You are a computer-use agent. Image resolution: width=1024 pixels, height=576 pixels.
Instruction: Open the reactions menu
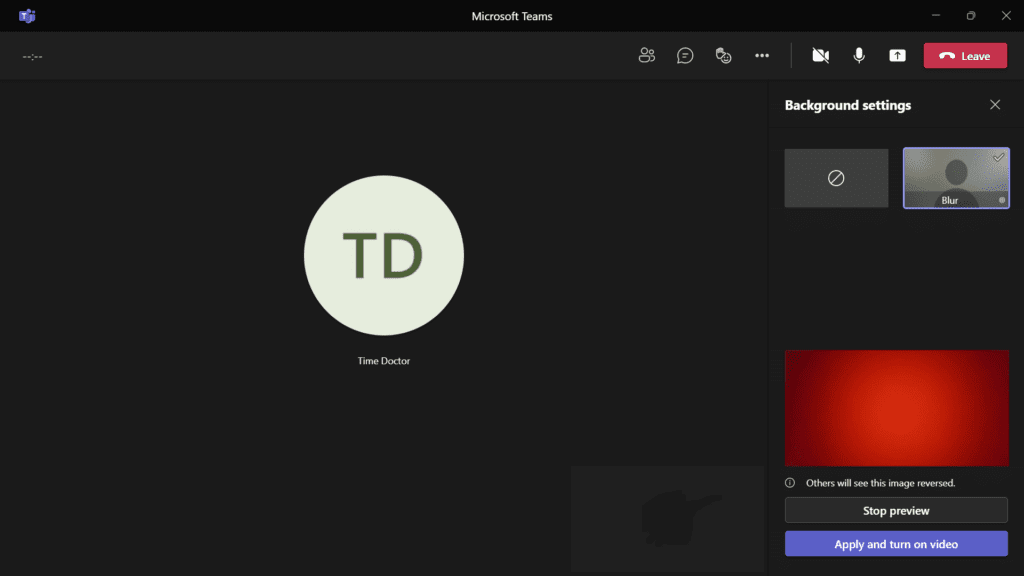[x=723, y=56]
